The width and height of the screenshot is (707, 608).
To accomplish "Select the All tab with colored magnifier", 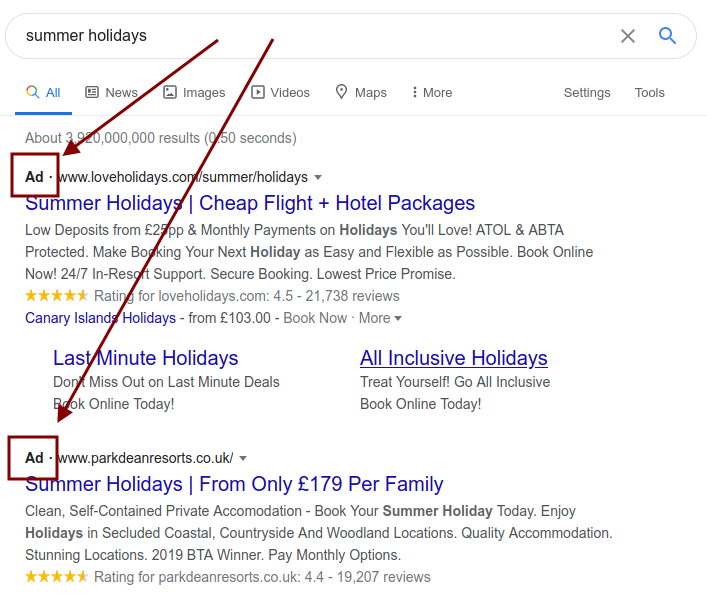I will tap(43, 92).
